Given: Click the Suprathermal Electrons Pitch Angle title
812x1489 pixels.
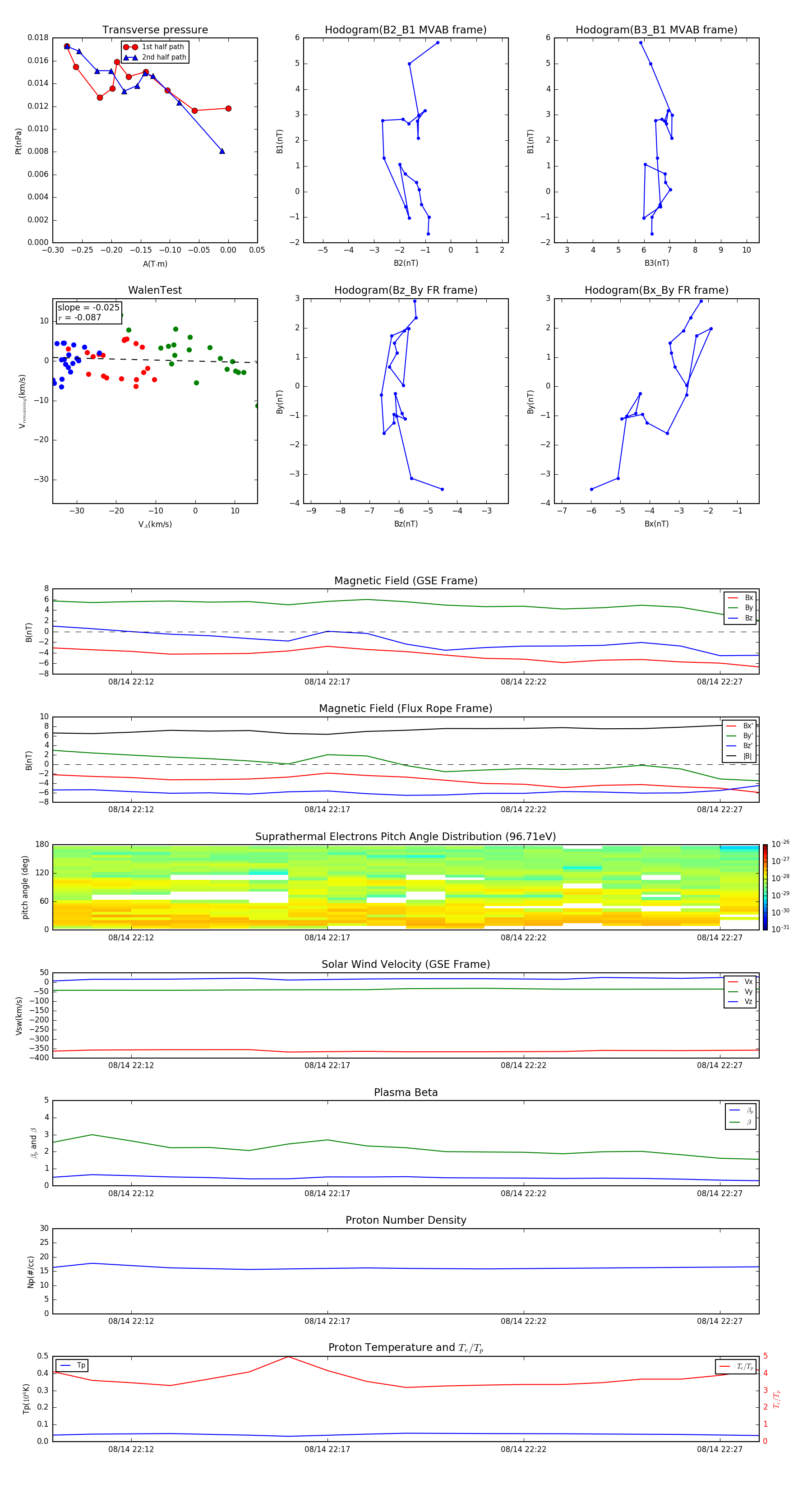Looking at the screenshot, I should pyautogui.click(x=406, y=837).
